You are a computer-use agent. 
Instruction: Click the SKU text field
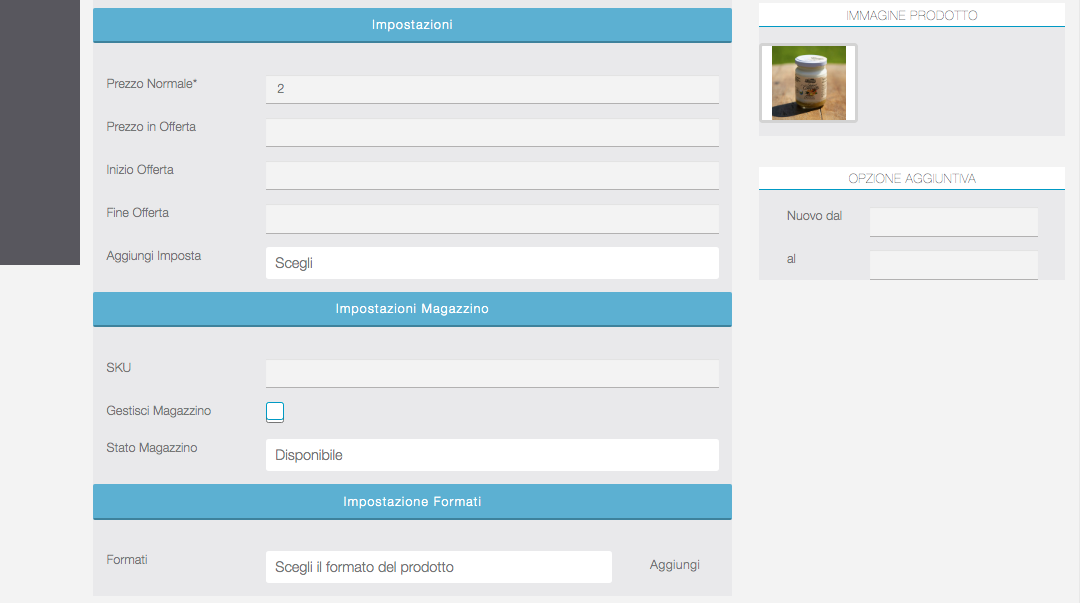[x=491, y=373]
